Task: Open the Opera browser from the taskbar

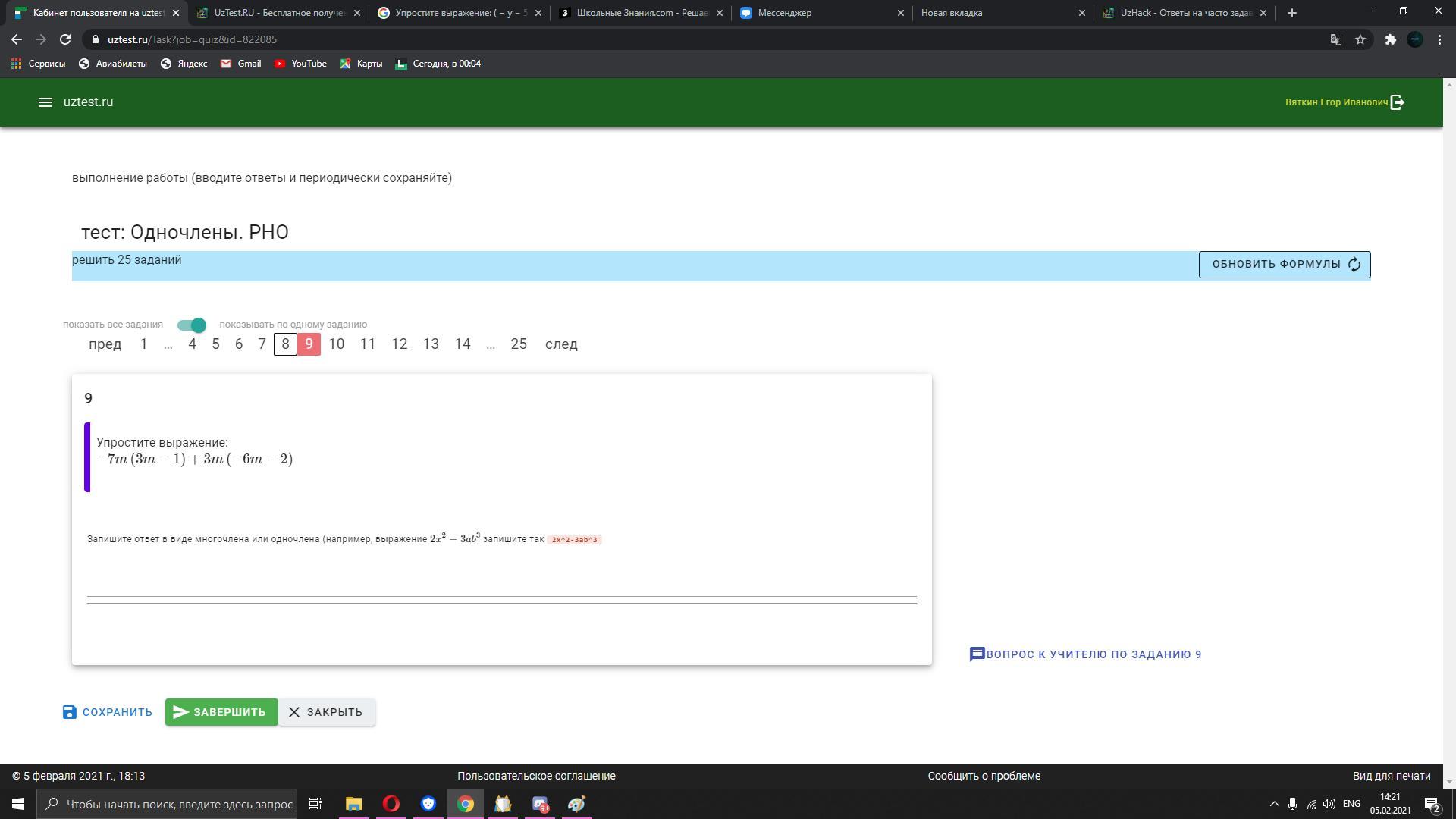Action: pyautogui.click(x=391, y=804)
